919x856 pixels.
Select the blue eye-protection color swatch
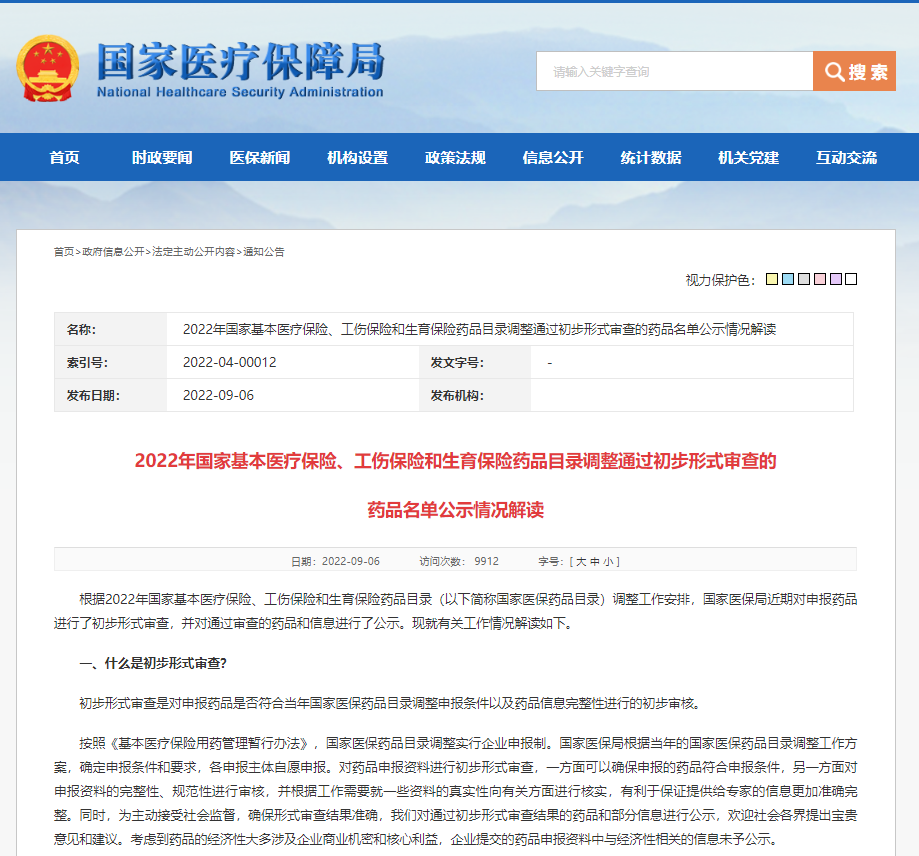[x=787, y=279]
